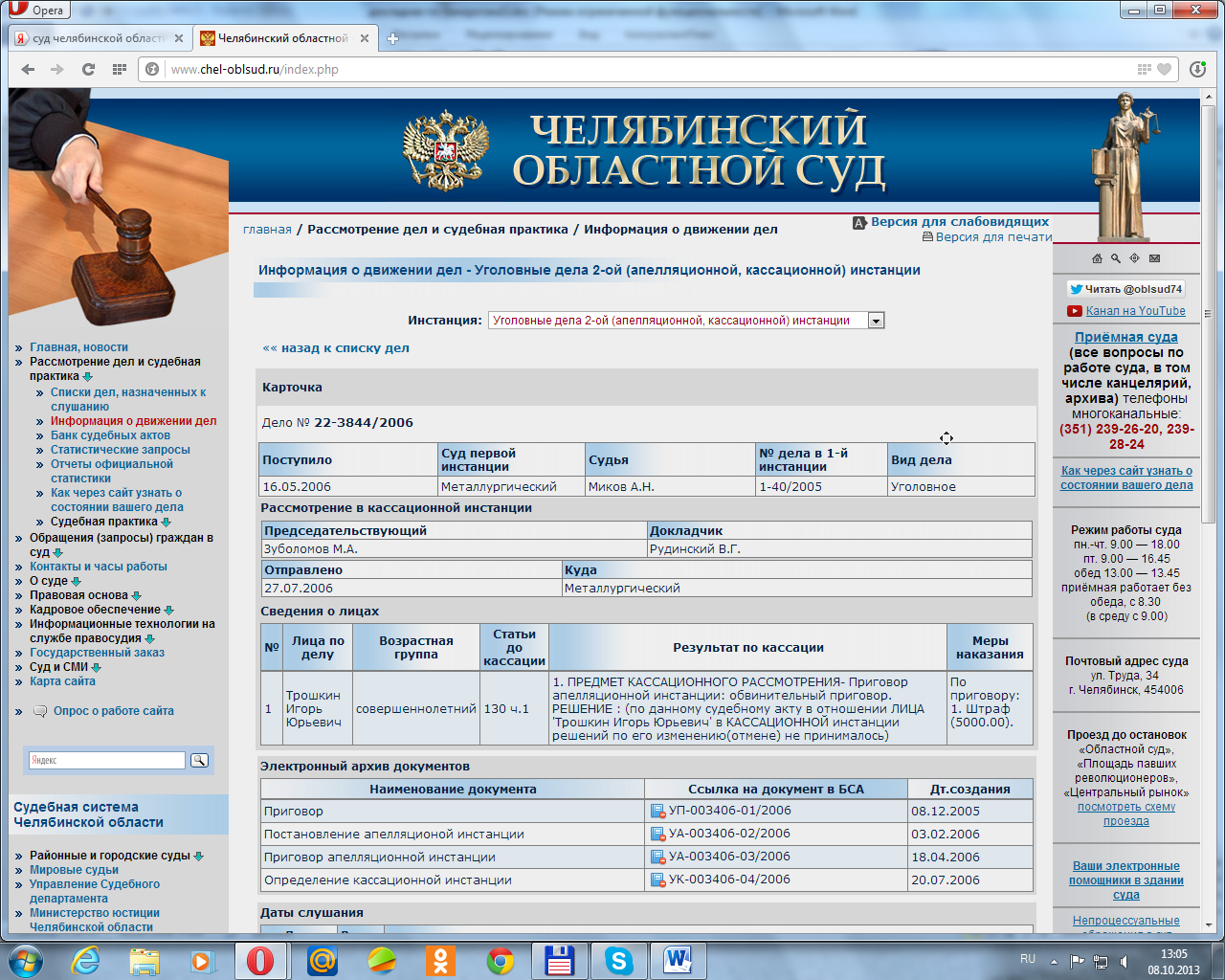Click the heart bookmark icon in address bar

1164,69
